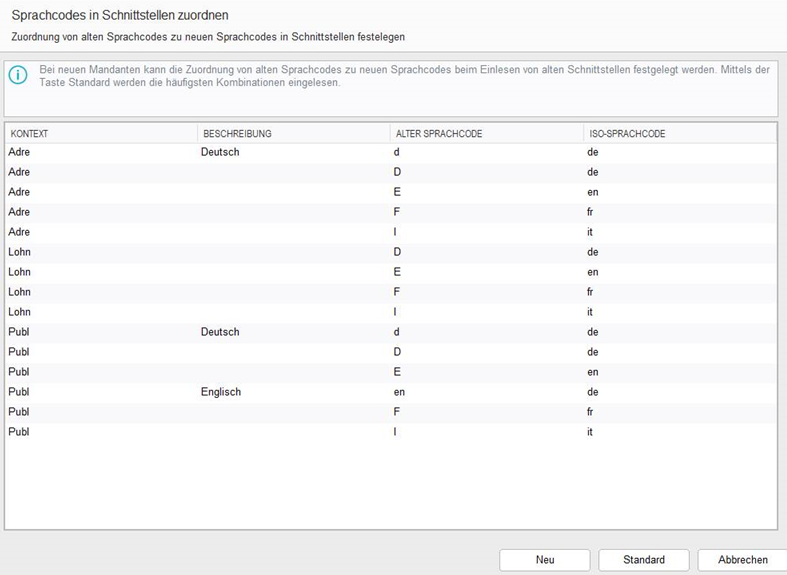
Task: Click the ISO-SPRACHCODE column header
Action: click(626, 133)
